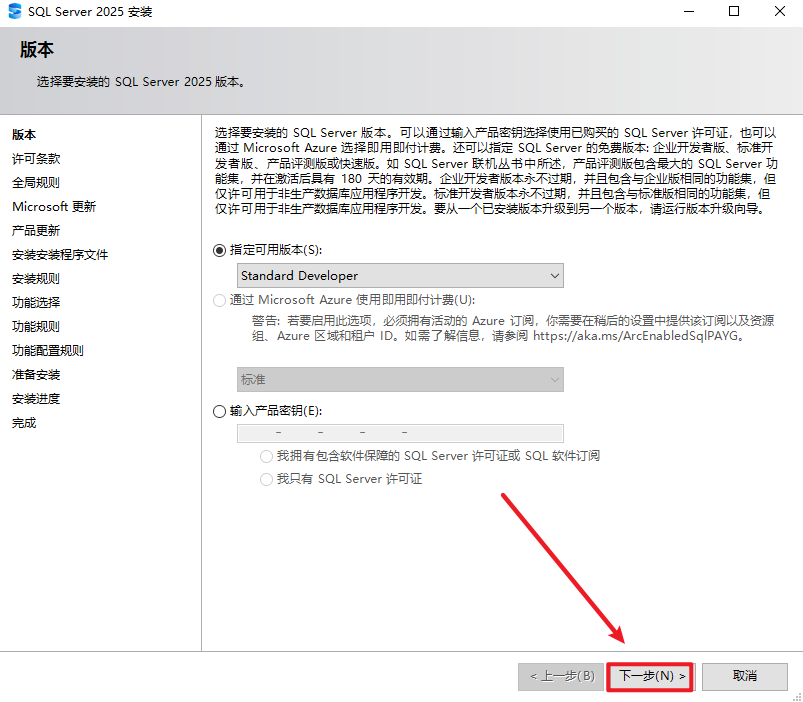Close the SQL Server 2025 setup window
The image size is (803, 702).
pos(780,12)
